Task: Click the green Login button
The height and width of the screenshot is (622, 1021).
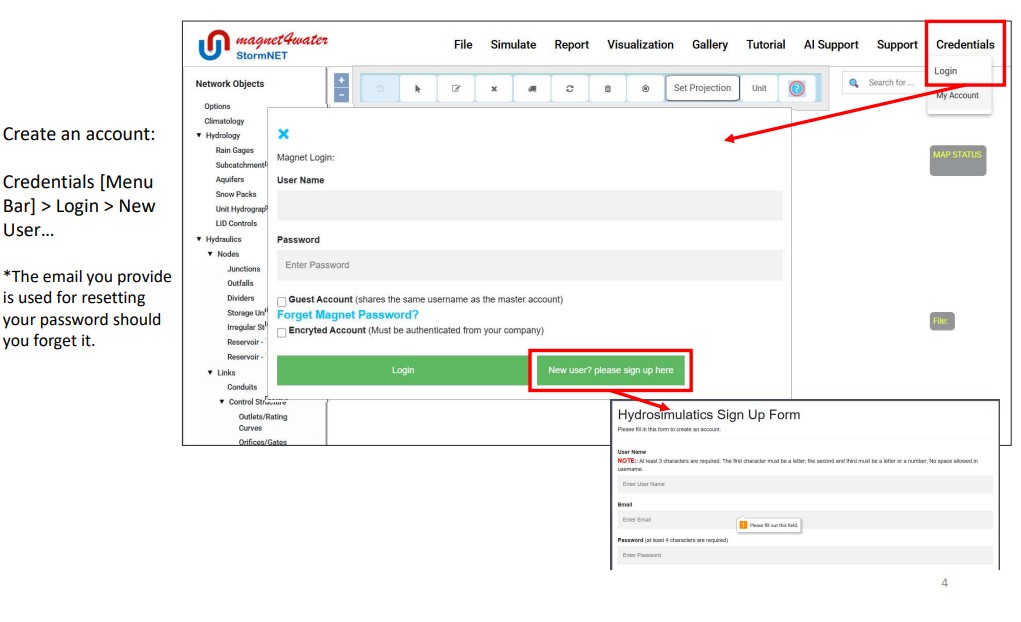Action: (x=403, y=370)
